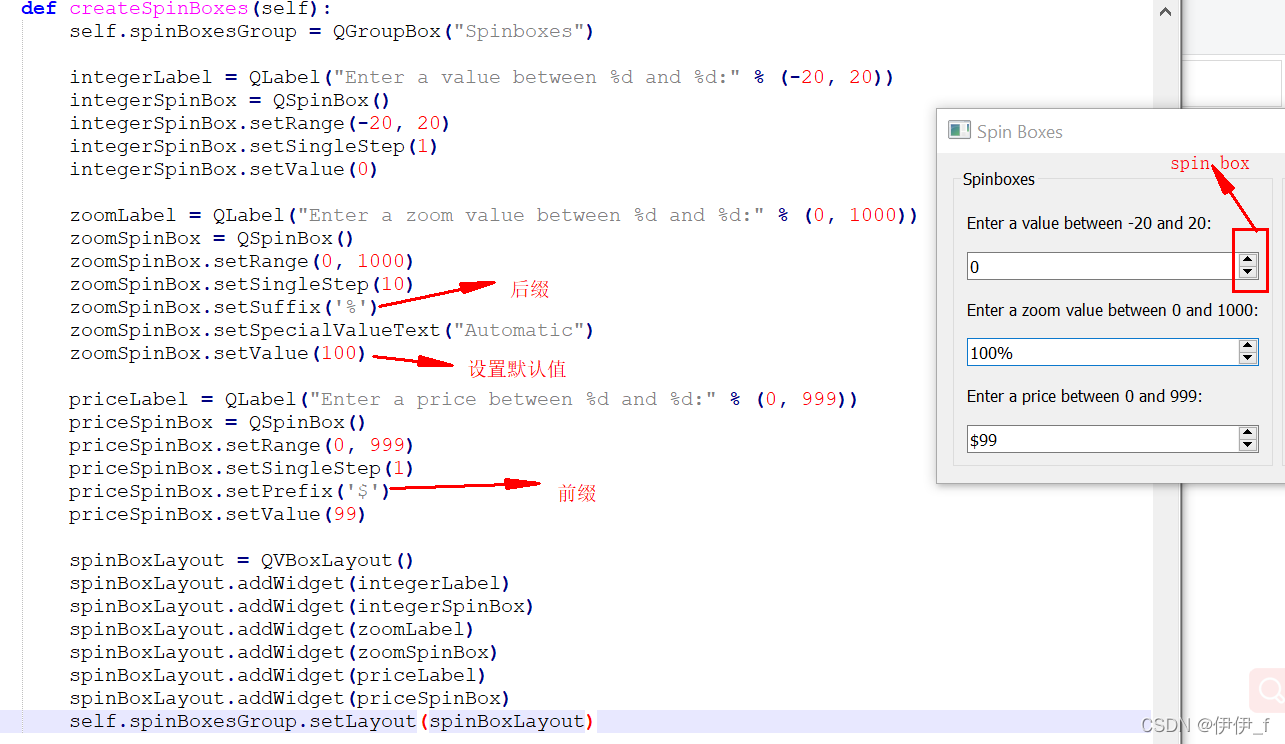Image resolution: width=1285 pixels, height=744 pixels.
Task: Click the scrollbar up arrow at top right
Action: pos(1166,11)
